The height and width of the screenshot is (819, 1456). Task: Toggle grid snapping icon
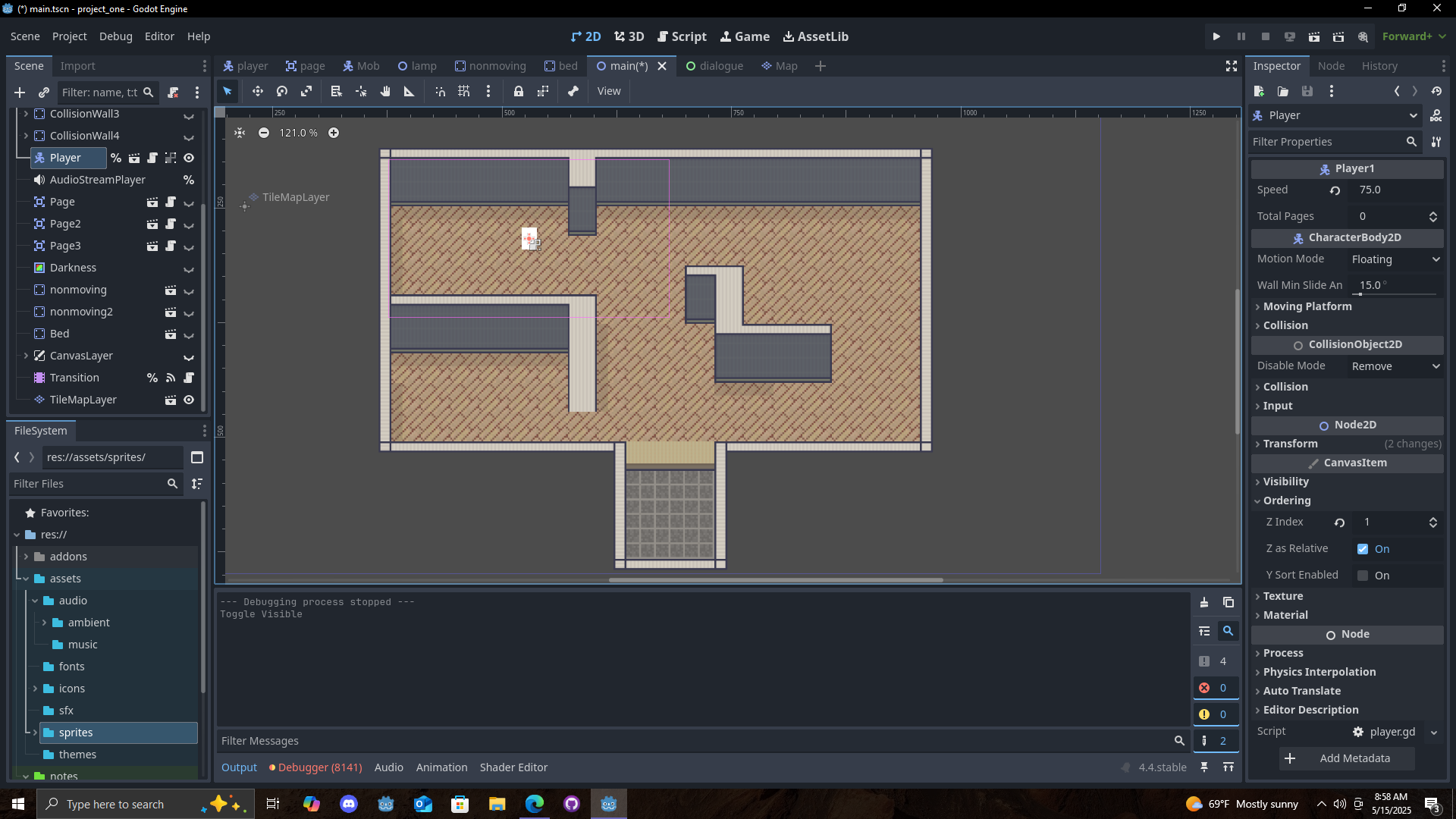(x=464, y=91)
